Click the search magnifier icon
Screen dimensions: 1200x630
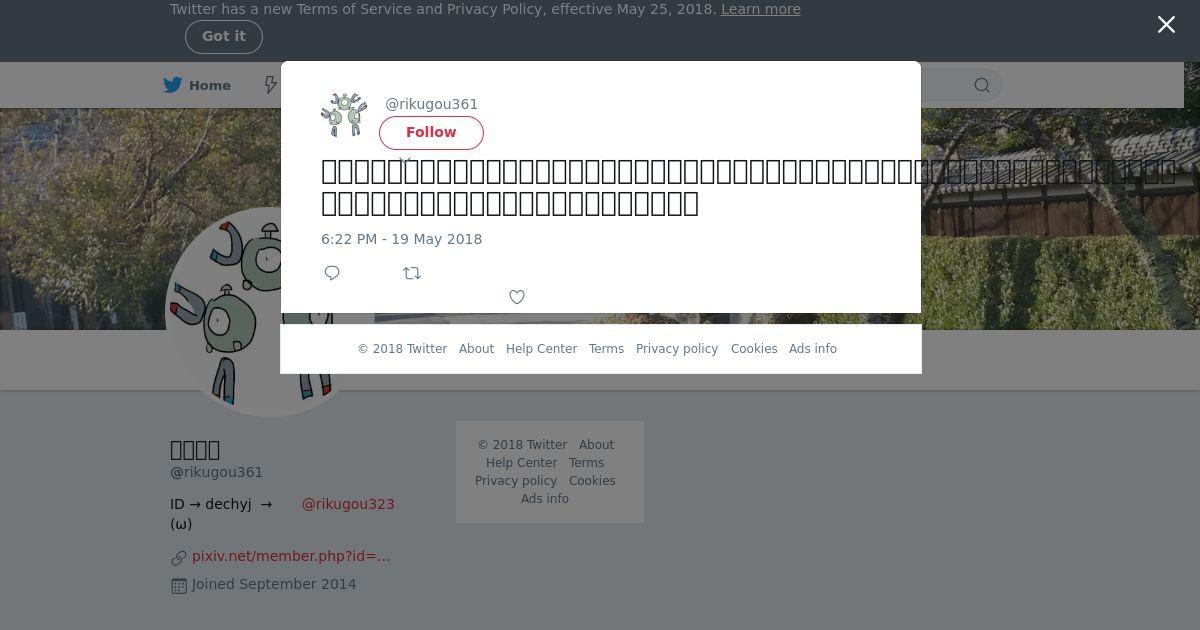pyautogui.click(x=982, y=85)
